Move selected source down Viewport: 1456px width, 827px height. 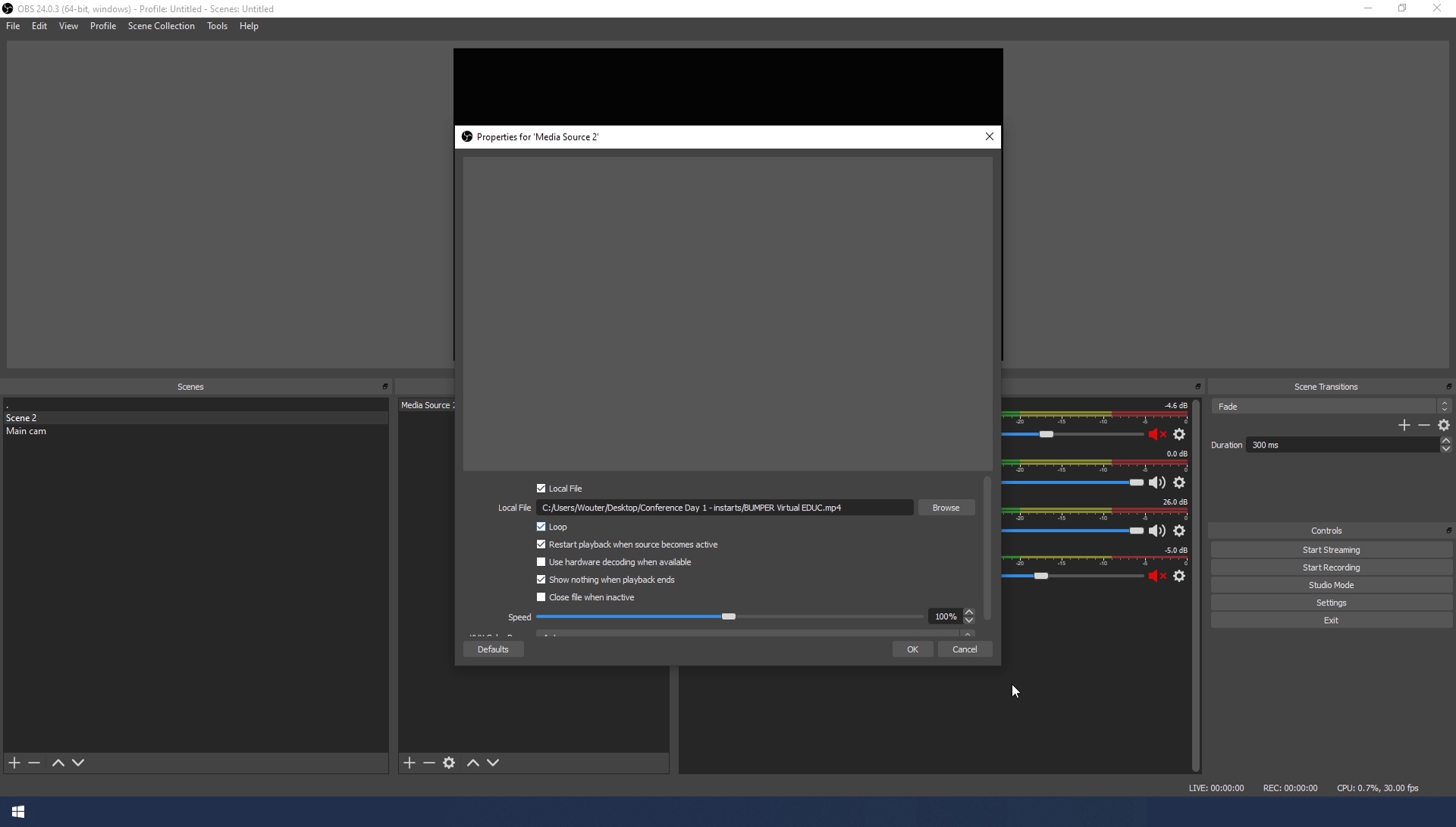493,763
